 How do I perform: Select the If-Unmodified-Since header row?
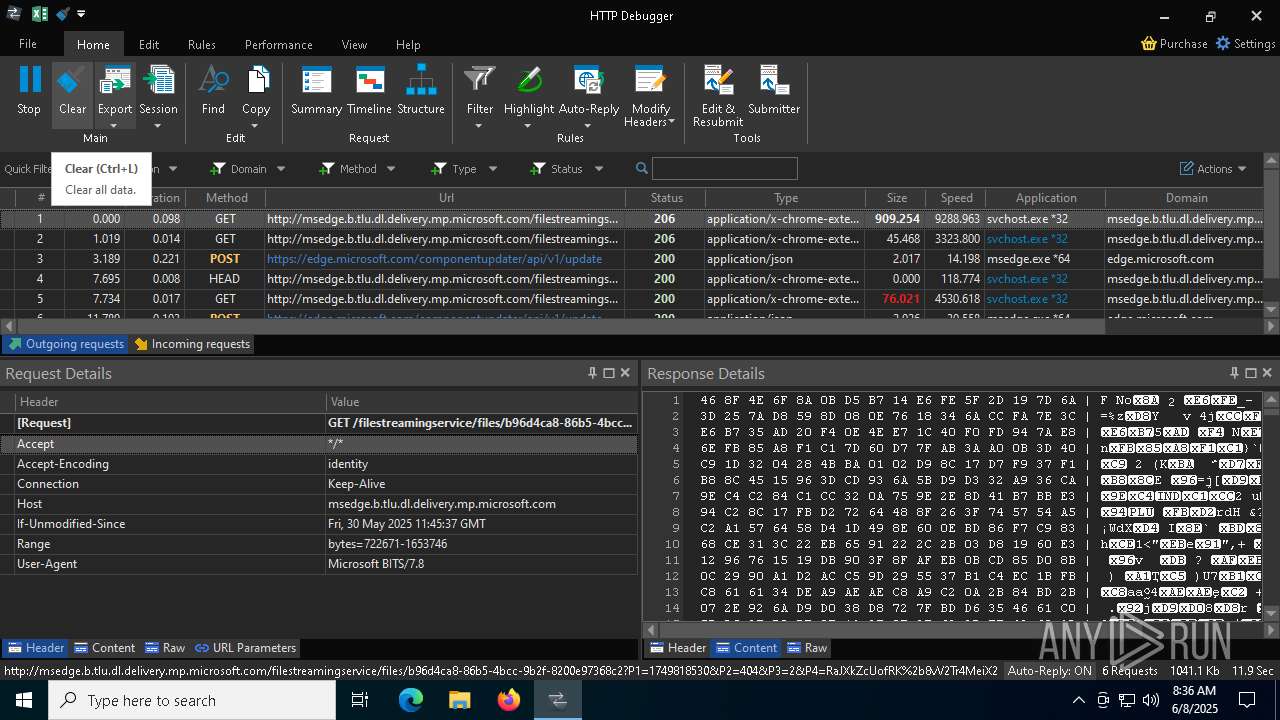319,524
